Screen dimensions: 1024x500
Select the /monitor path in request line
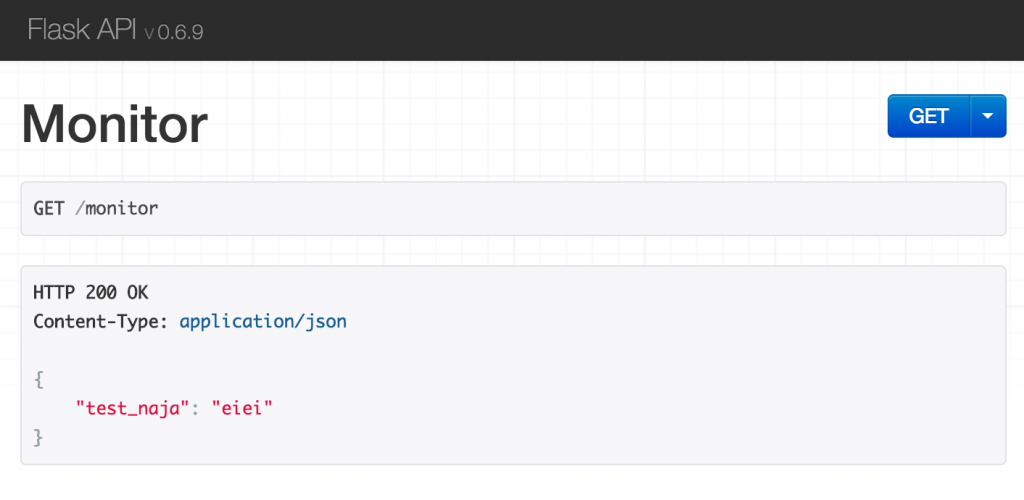coord(117,208)
